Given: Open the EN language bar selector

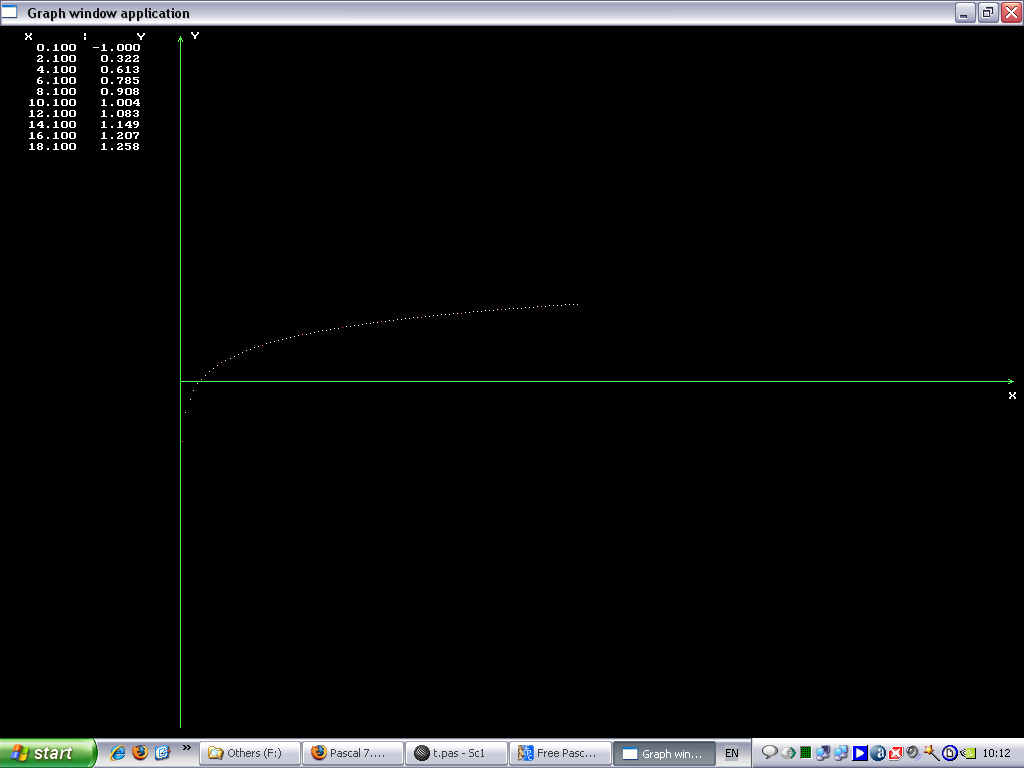Looking at the screenshot, I should 732,753.
